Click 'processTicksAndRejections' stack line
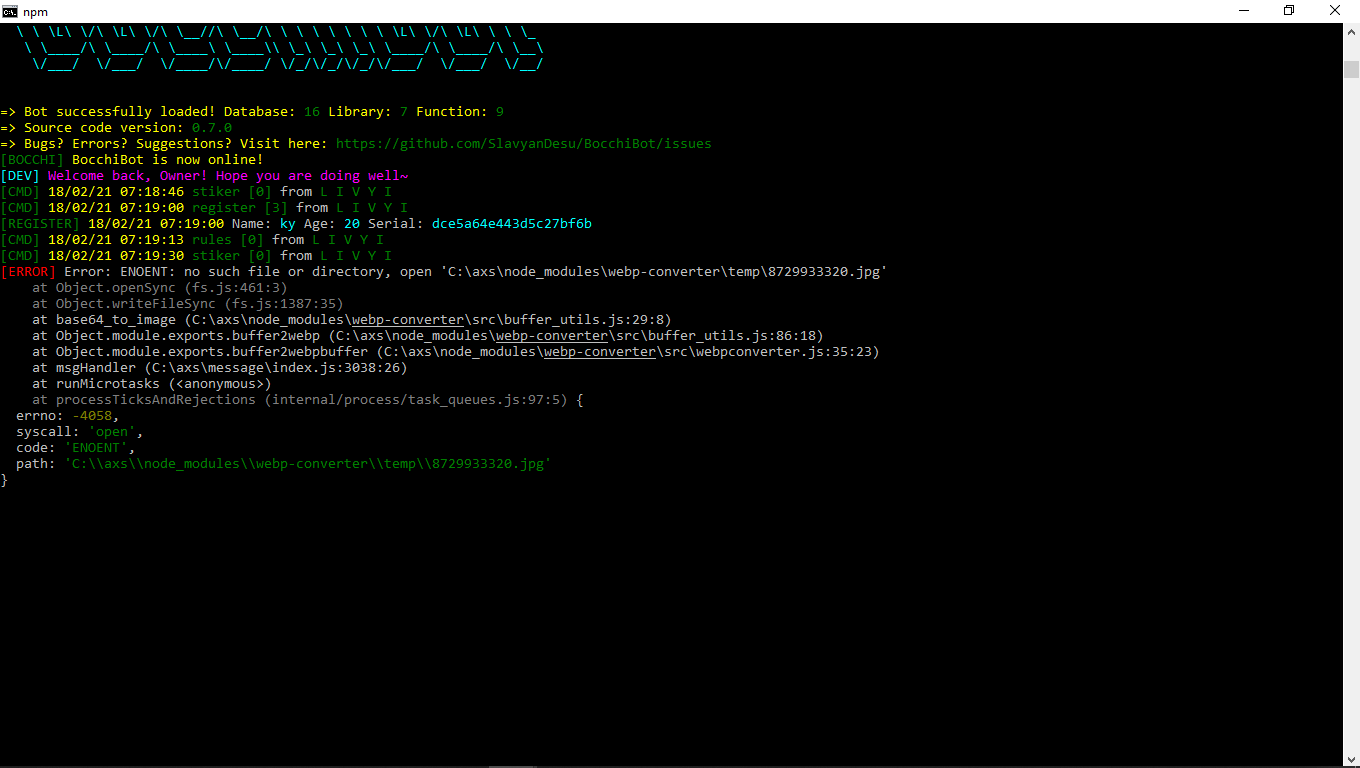This screenshot has width=1360, height=768. coord(308,400)
